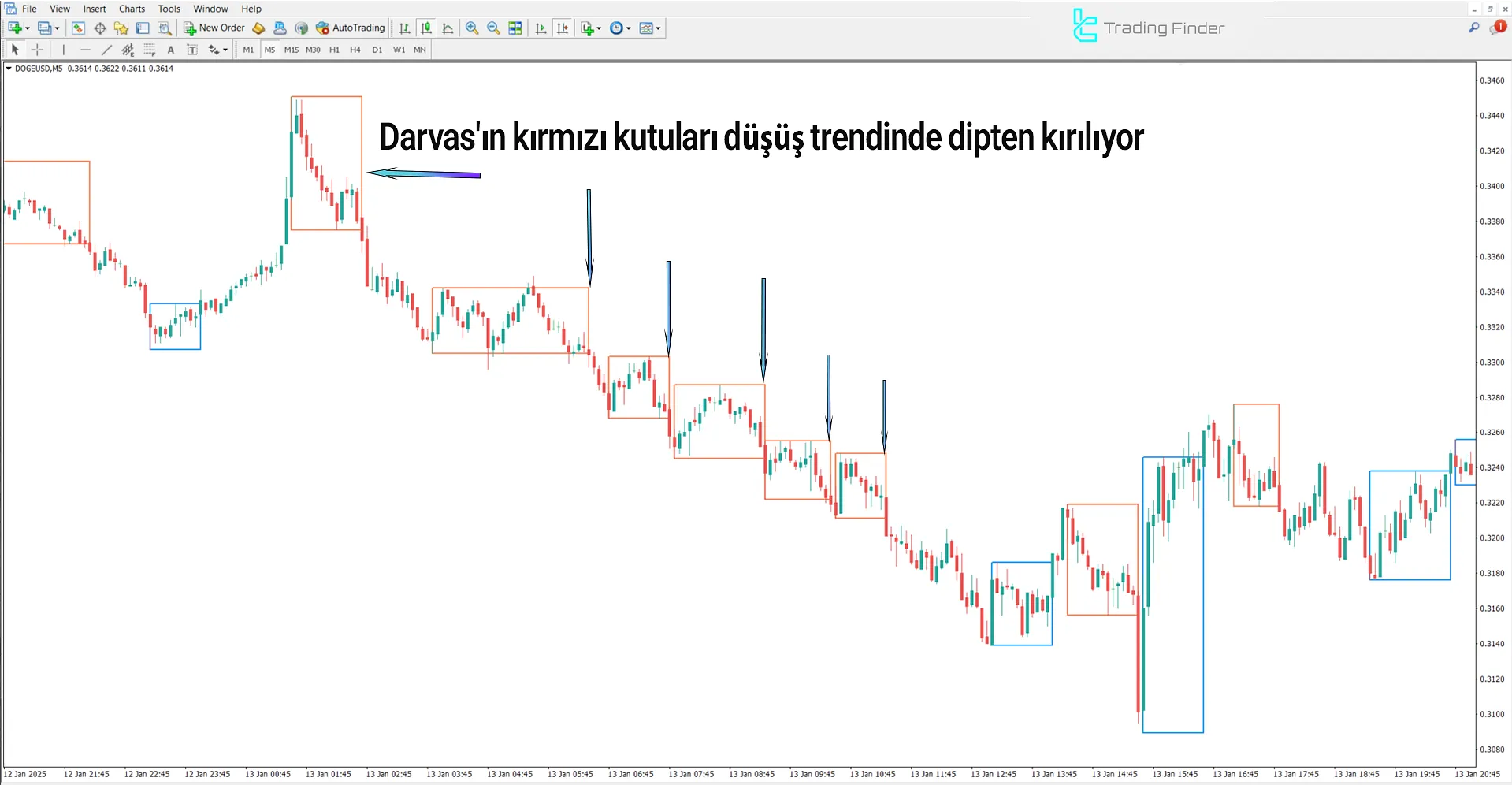This screenshot has height=785, width=1512.
Task: Expand the New Chart dropdown arrow
Action: point(28,28)
